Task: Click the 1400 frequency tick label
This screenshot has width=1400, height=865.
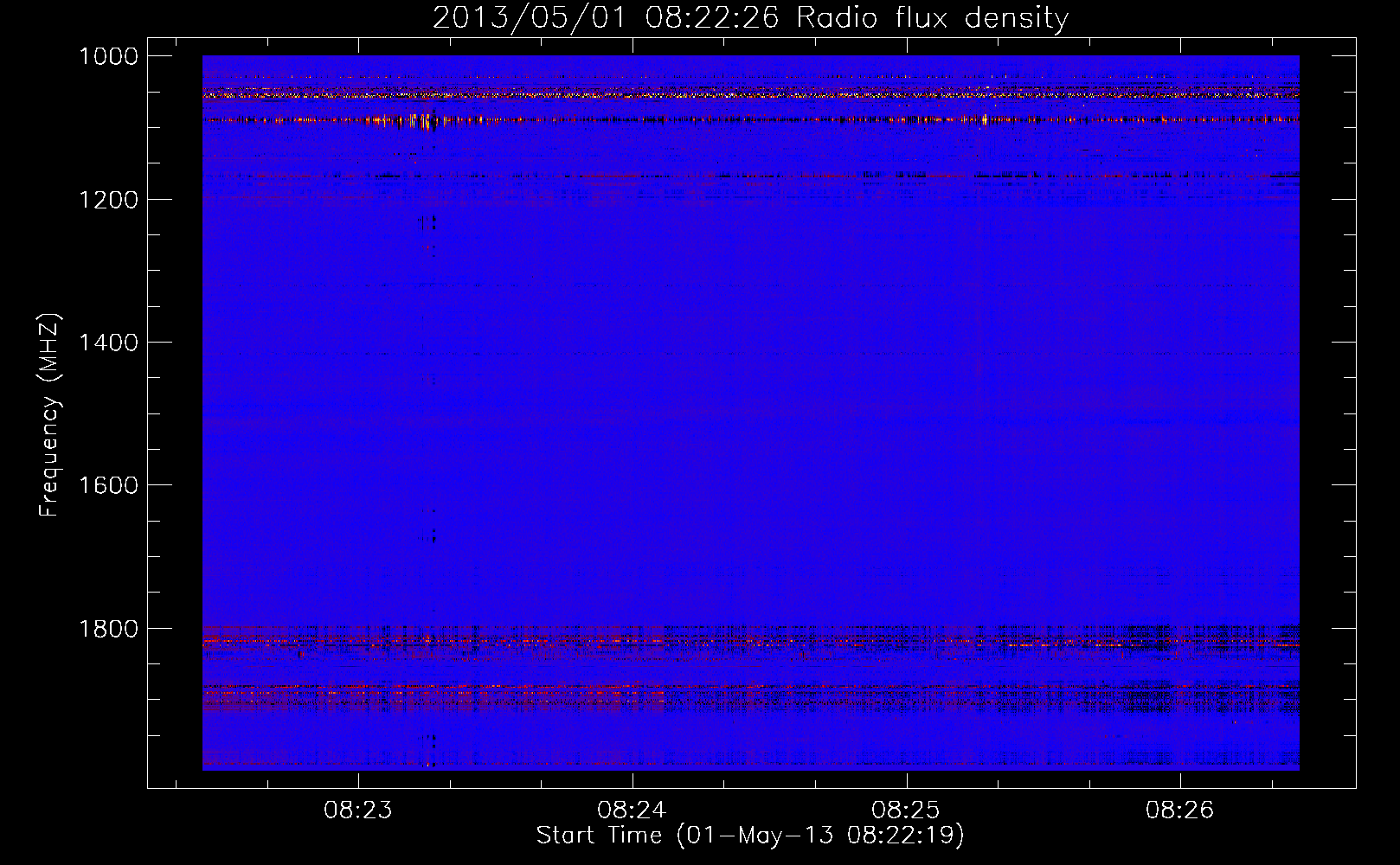Action: 109,343
